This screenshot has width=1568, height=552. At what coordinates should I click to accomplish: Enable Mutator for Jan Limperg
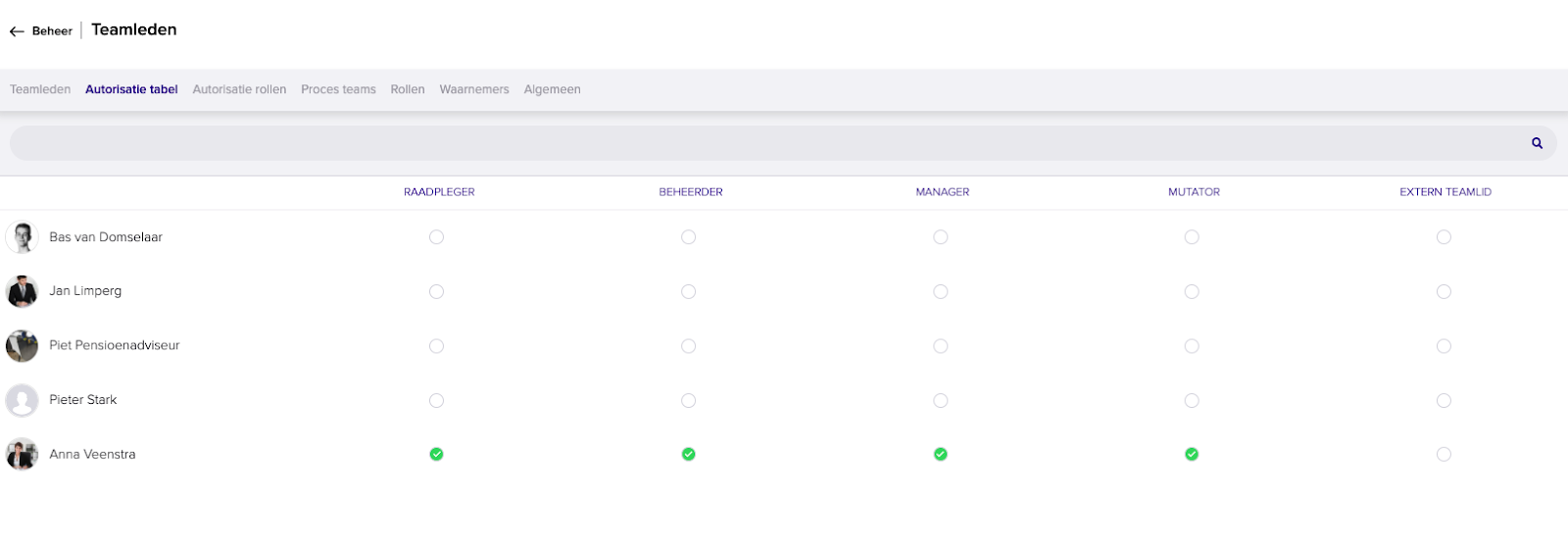[1192, 291]
